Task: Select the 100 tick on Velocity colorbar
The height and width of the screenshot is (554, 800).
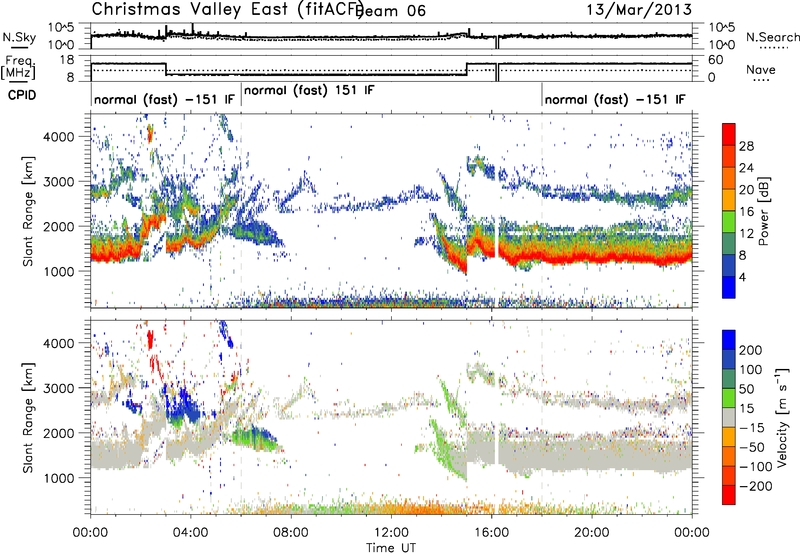Action: tap(751, 370)
